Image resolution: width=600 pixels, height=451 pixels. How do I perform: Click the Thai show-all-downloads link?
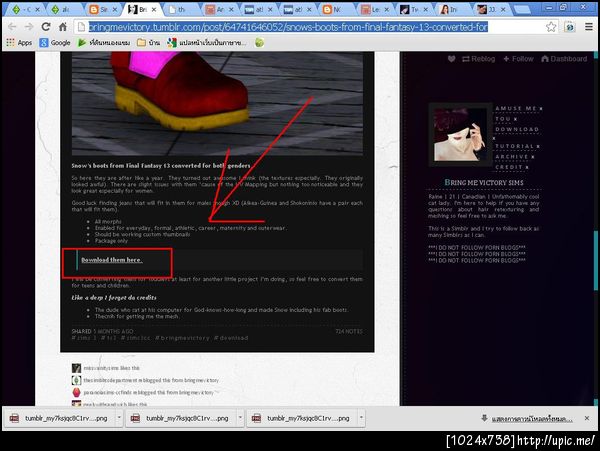click(532, 418)
